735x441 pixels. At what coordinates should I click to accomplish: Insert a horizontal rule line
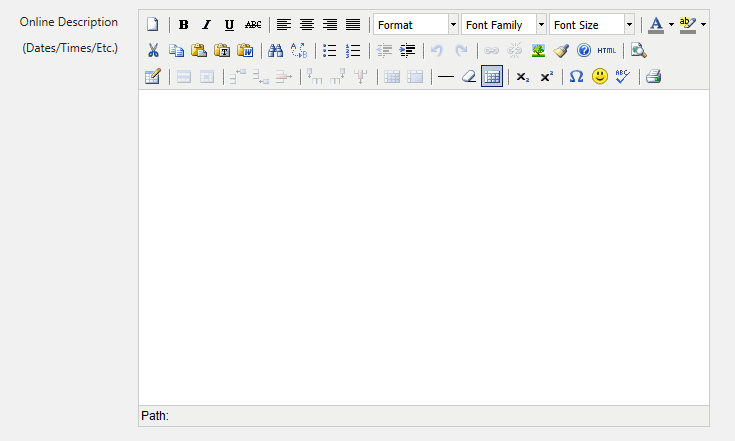coord(446,76)
